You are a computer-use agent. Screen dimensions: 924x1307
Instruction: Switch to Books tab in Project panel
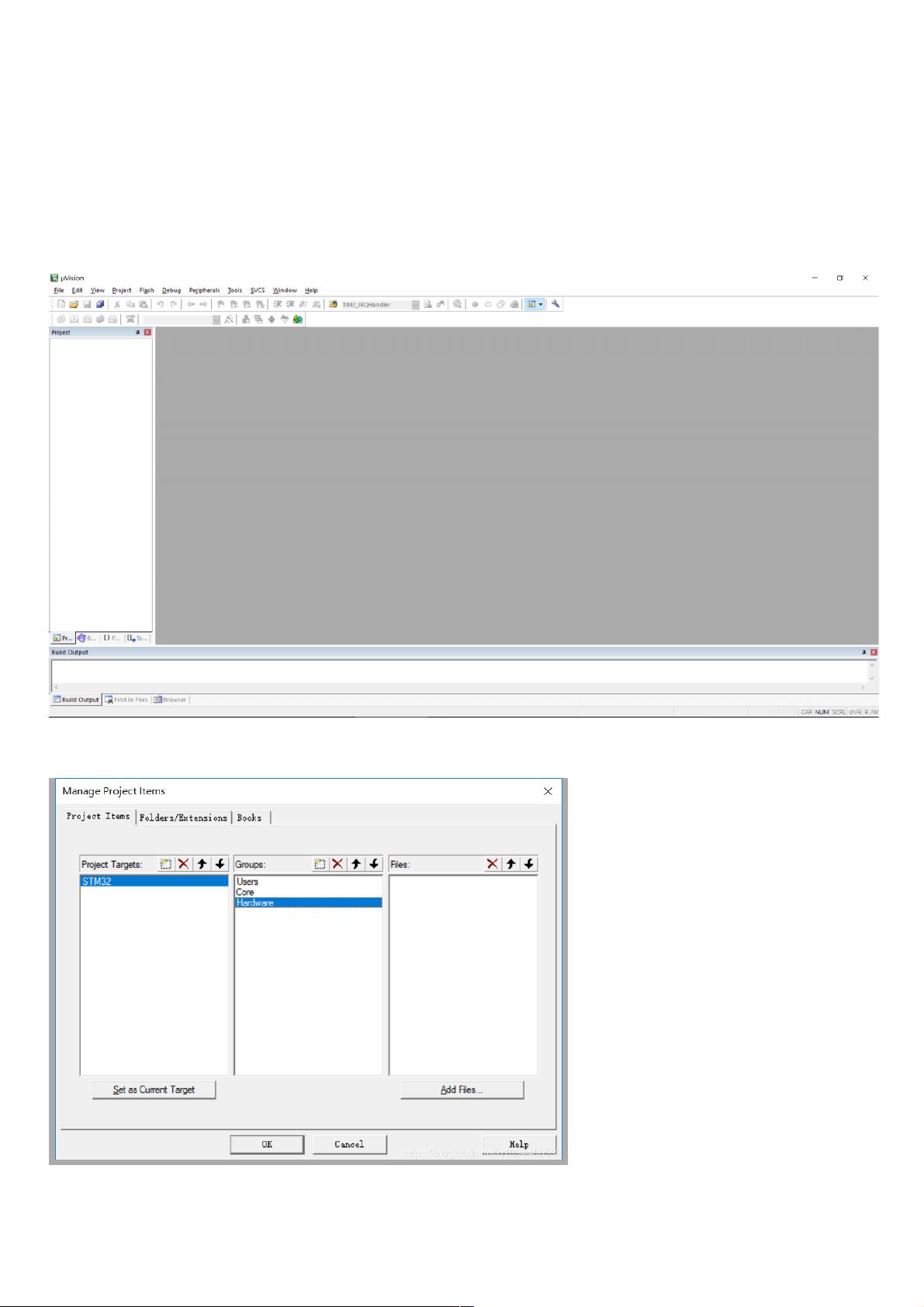[88, 638]
